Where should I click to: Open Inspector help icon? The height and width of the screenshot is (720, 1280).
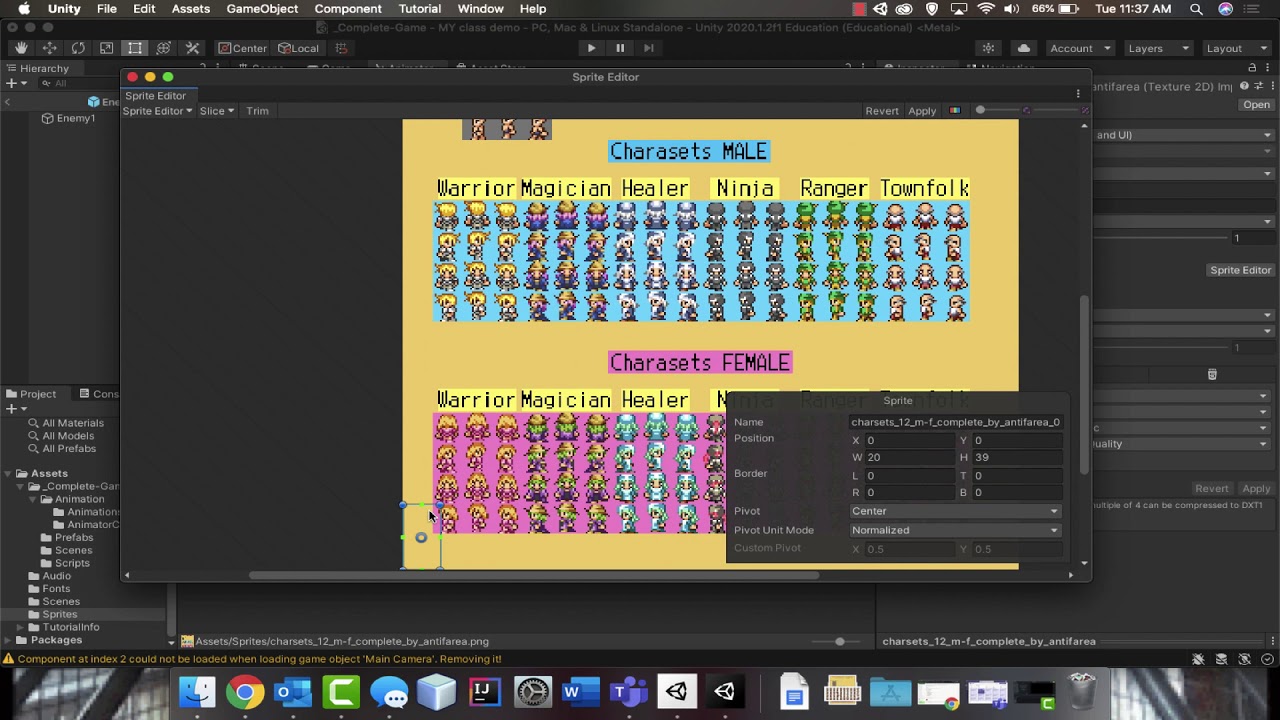[1244, 86]
